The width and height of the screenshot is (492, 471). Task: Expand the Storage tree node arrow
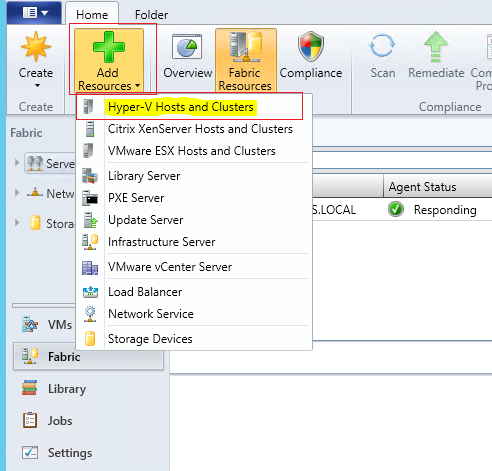click(17, 222)
